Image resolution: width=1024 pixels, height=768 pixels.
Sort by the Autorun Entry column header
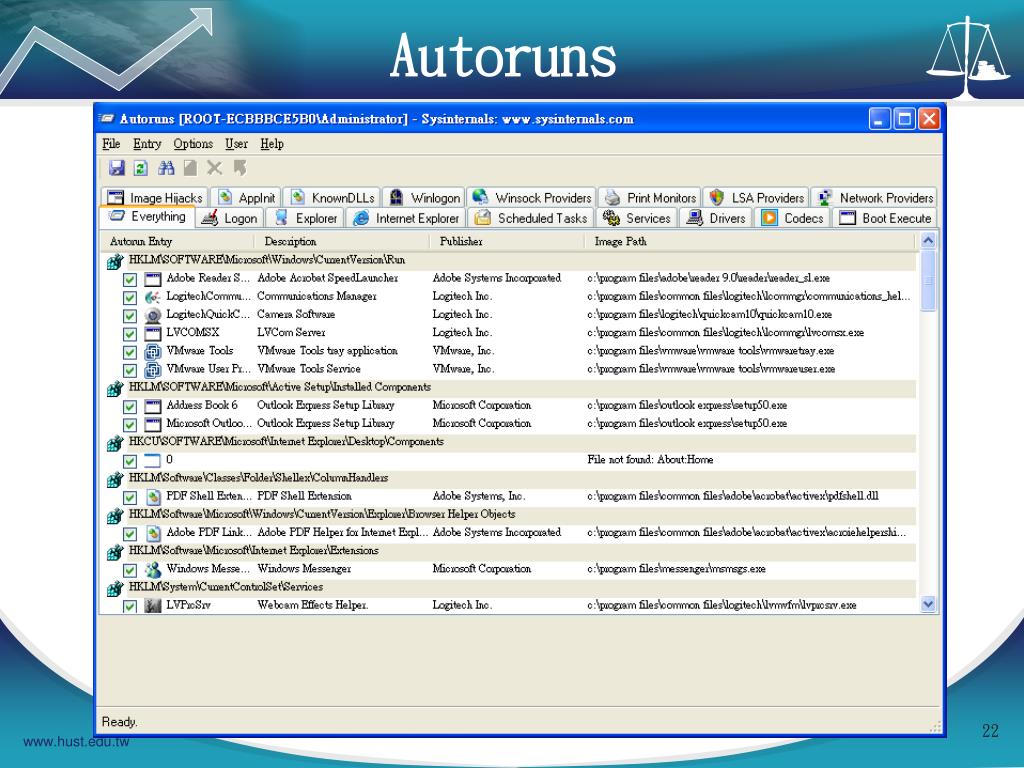point(178,242)
